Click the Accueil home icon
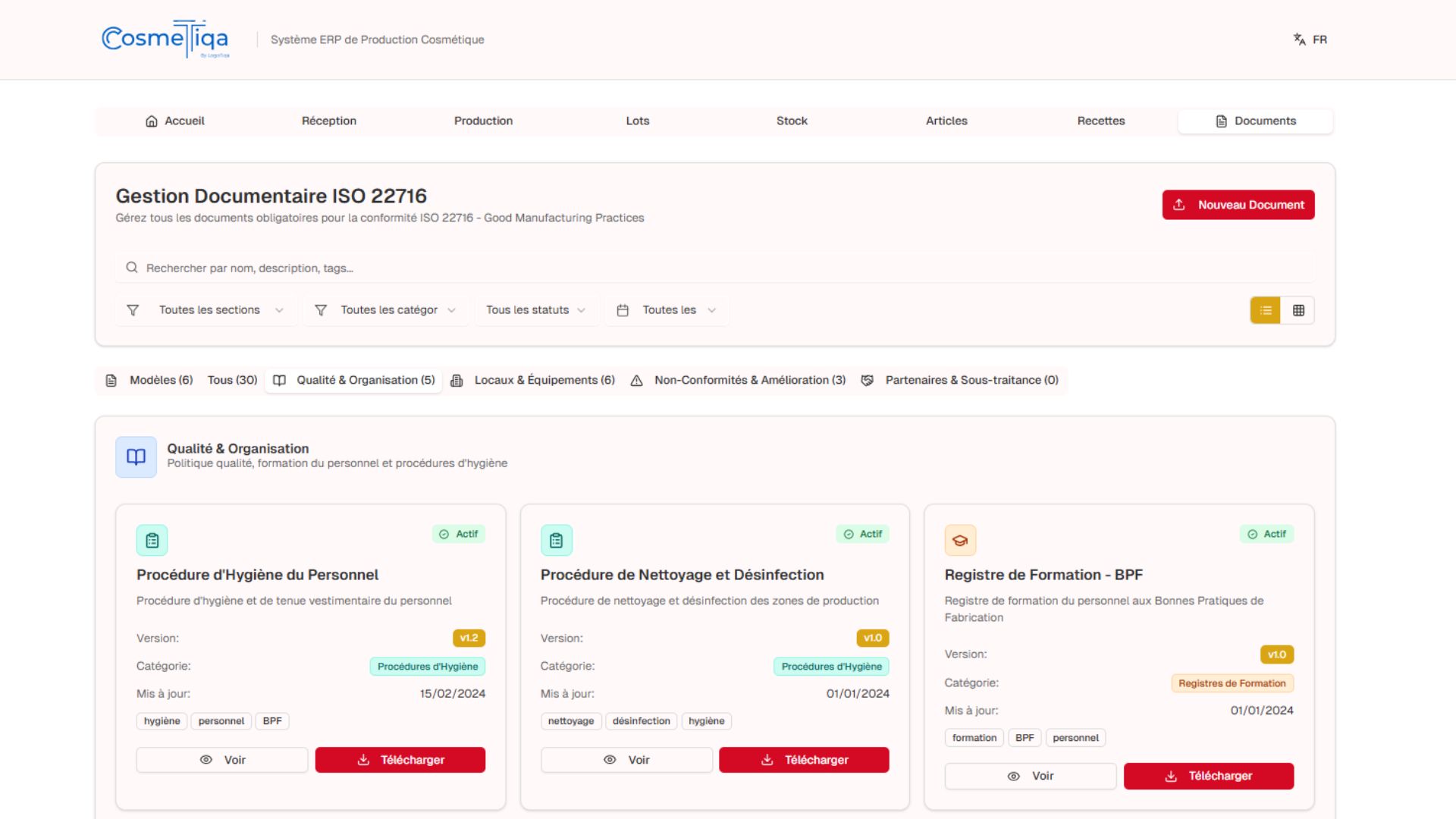The image size is (1456, 819). point(152,121)
